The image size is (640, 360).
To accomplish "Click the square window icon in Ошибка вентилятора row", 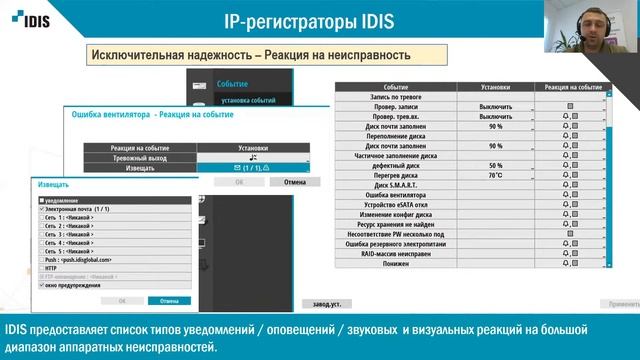I will point(575,195).
